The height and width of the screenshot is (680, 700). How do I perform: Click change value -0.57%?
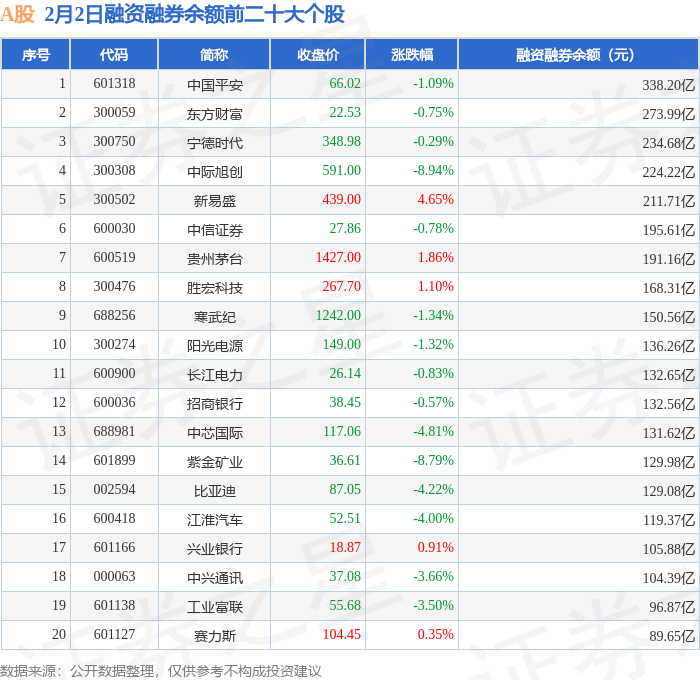433,403
